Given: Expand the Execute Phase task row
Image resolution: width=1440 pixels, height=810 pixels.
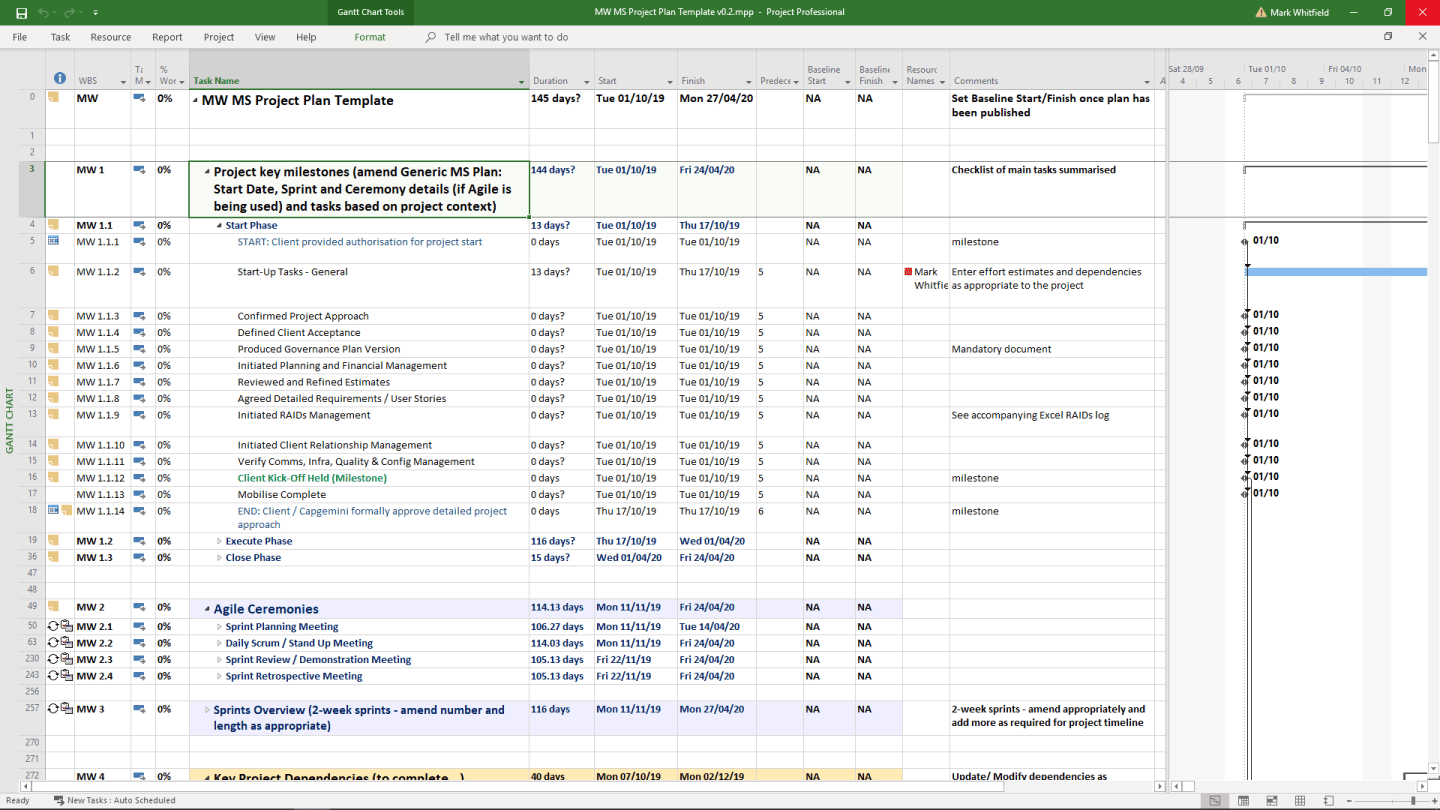Looking at the screenshot, I should [219, 540].
